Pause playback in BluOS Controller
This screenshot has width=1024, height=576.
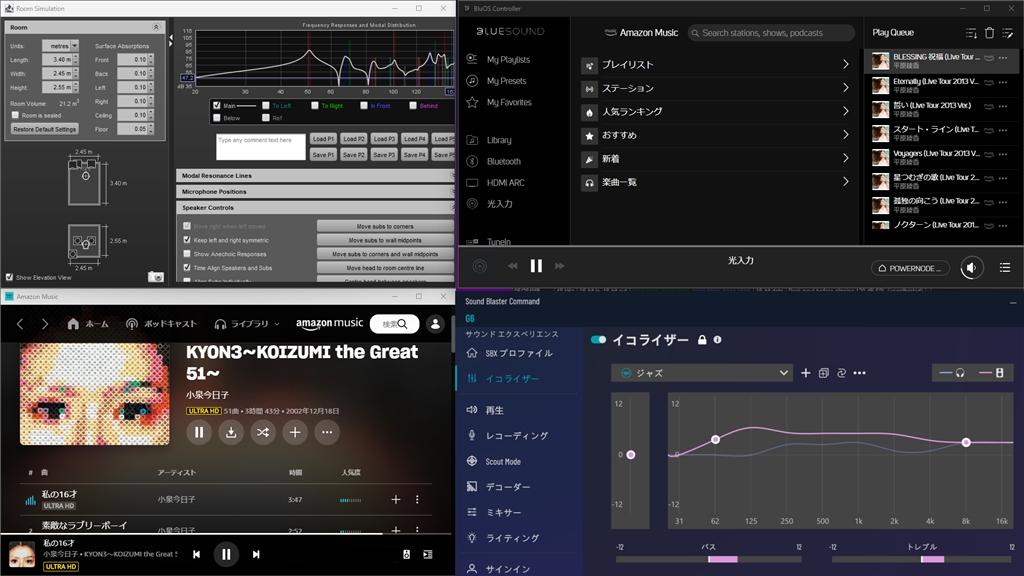[x=536, y=266]
